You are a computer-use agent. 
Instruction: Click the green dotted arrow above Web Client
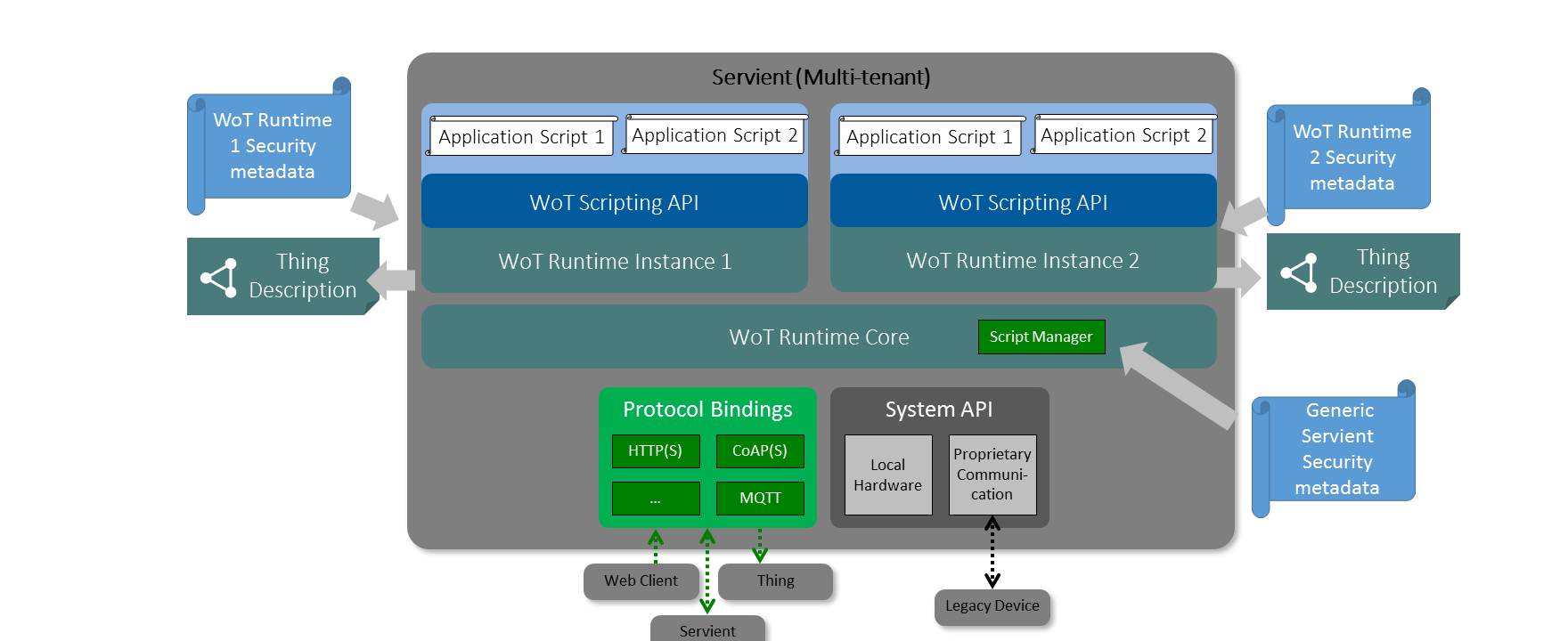click(656, 547)
